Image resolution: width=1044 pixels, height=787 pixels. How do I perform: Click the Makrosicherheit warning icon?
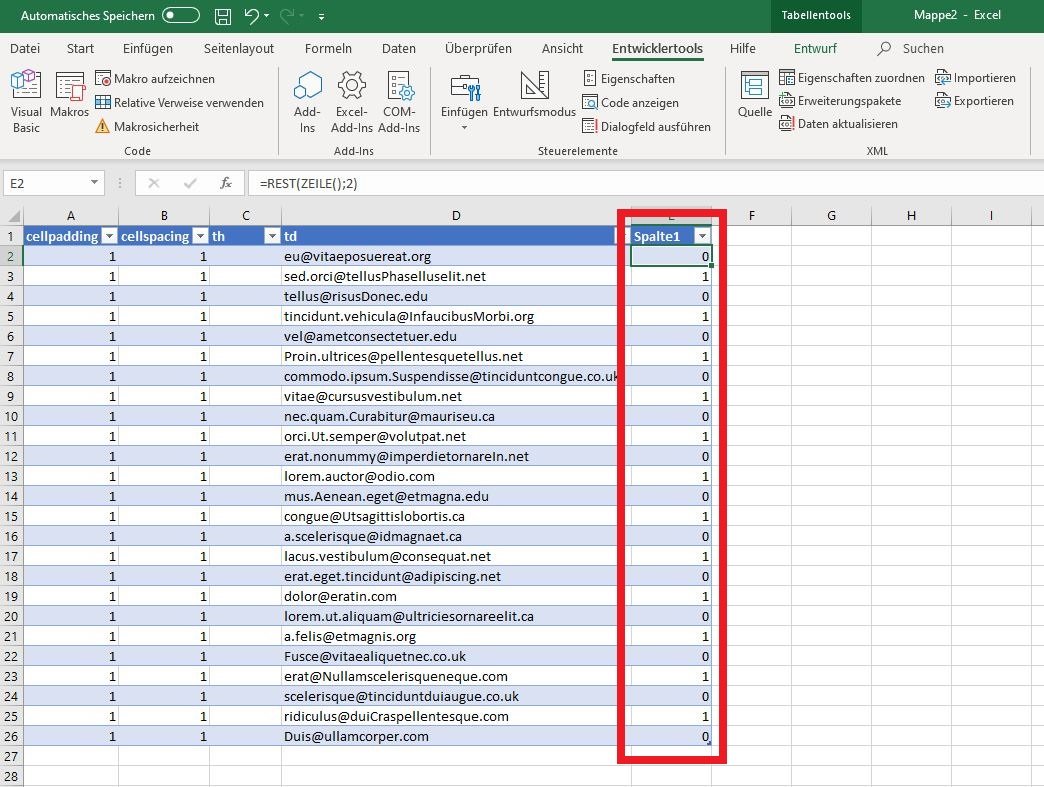(x=103, y=127)
